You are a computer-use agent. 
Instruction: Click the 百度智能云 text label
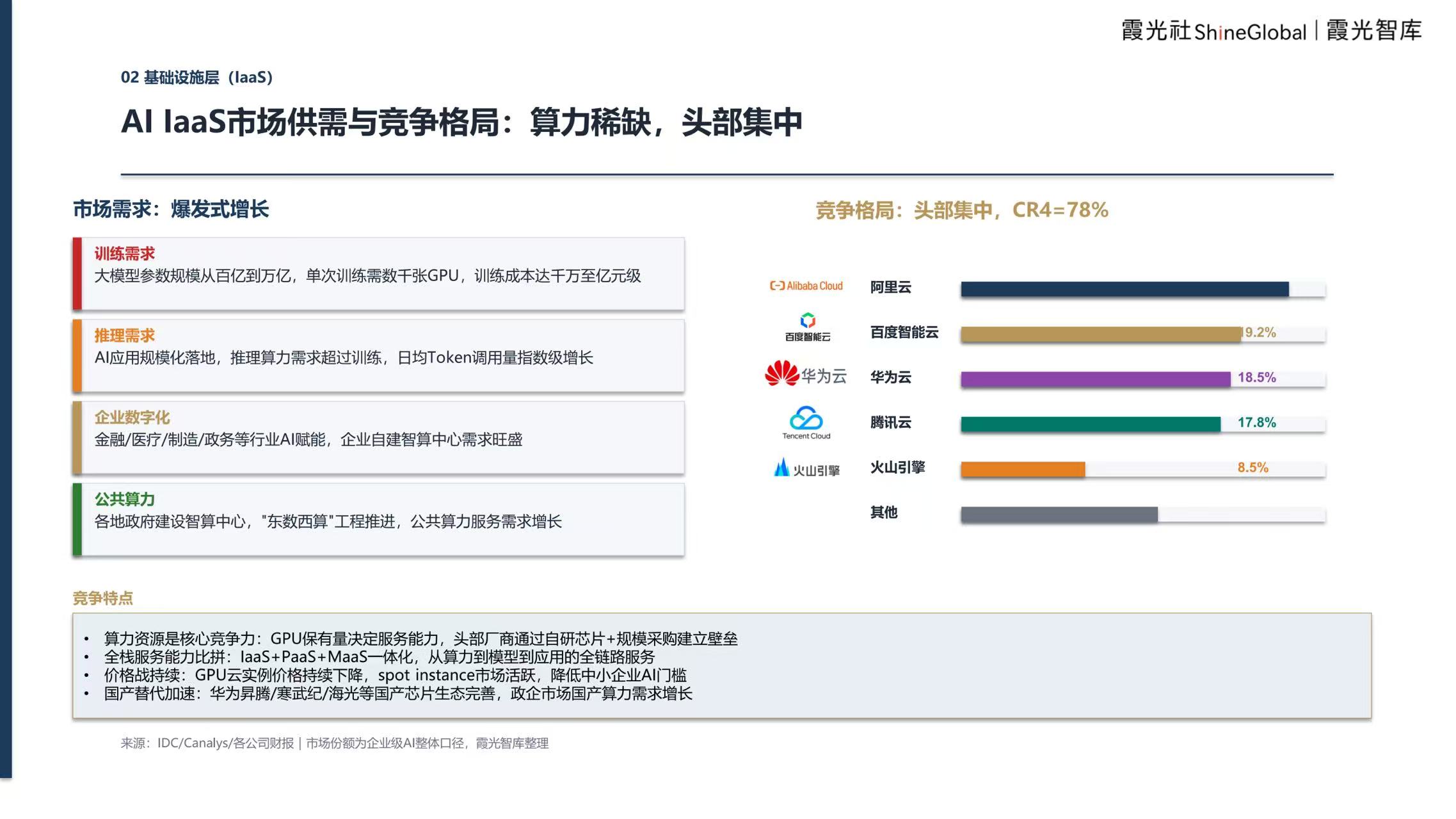click(x=904, y=332)
